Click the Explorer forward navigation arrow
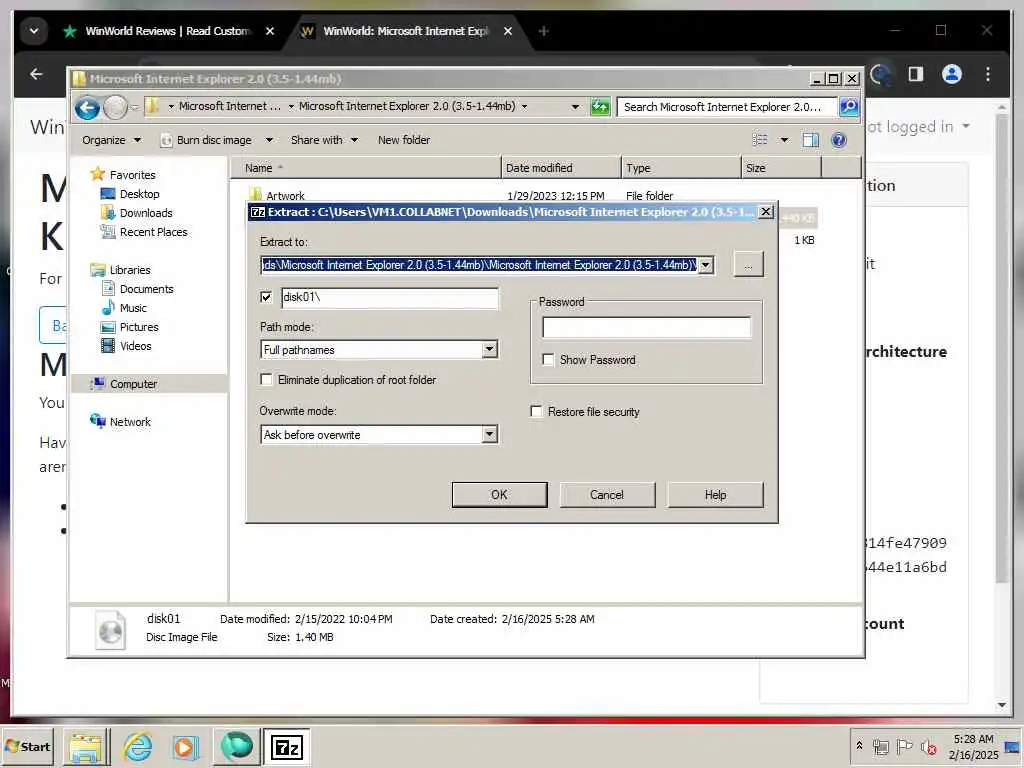 (116, 107)
